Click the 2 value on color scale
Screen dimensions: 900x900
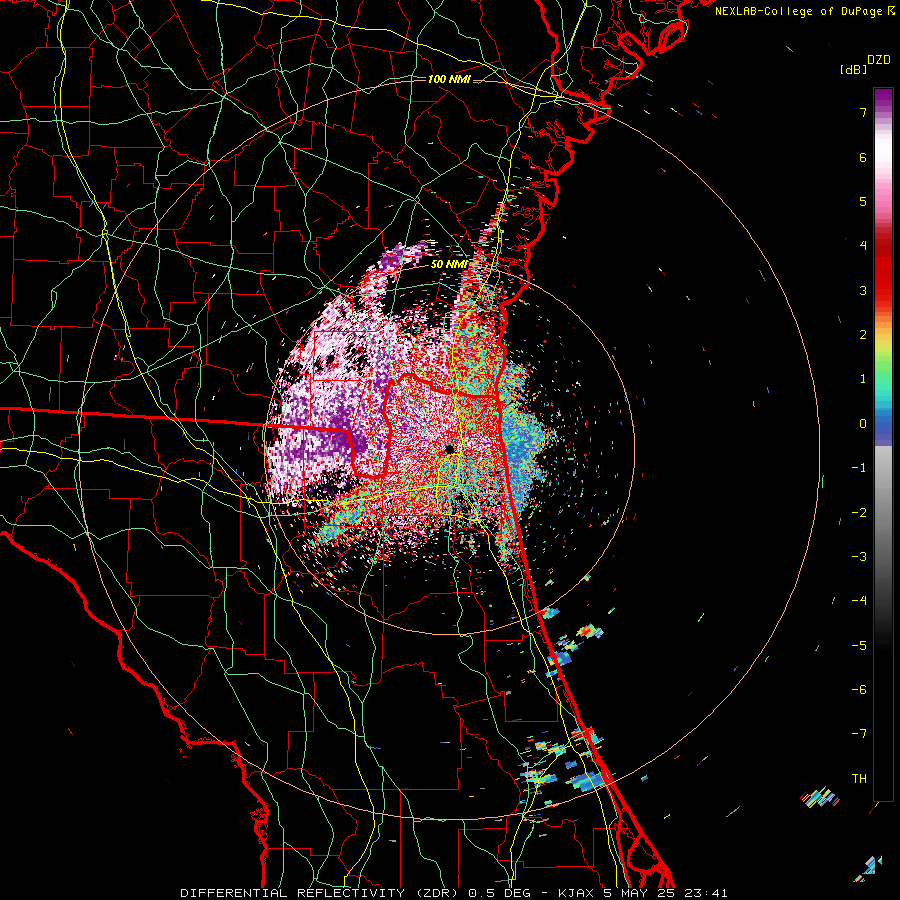863,335
